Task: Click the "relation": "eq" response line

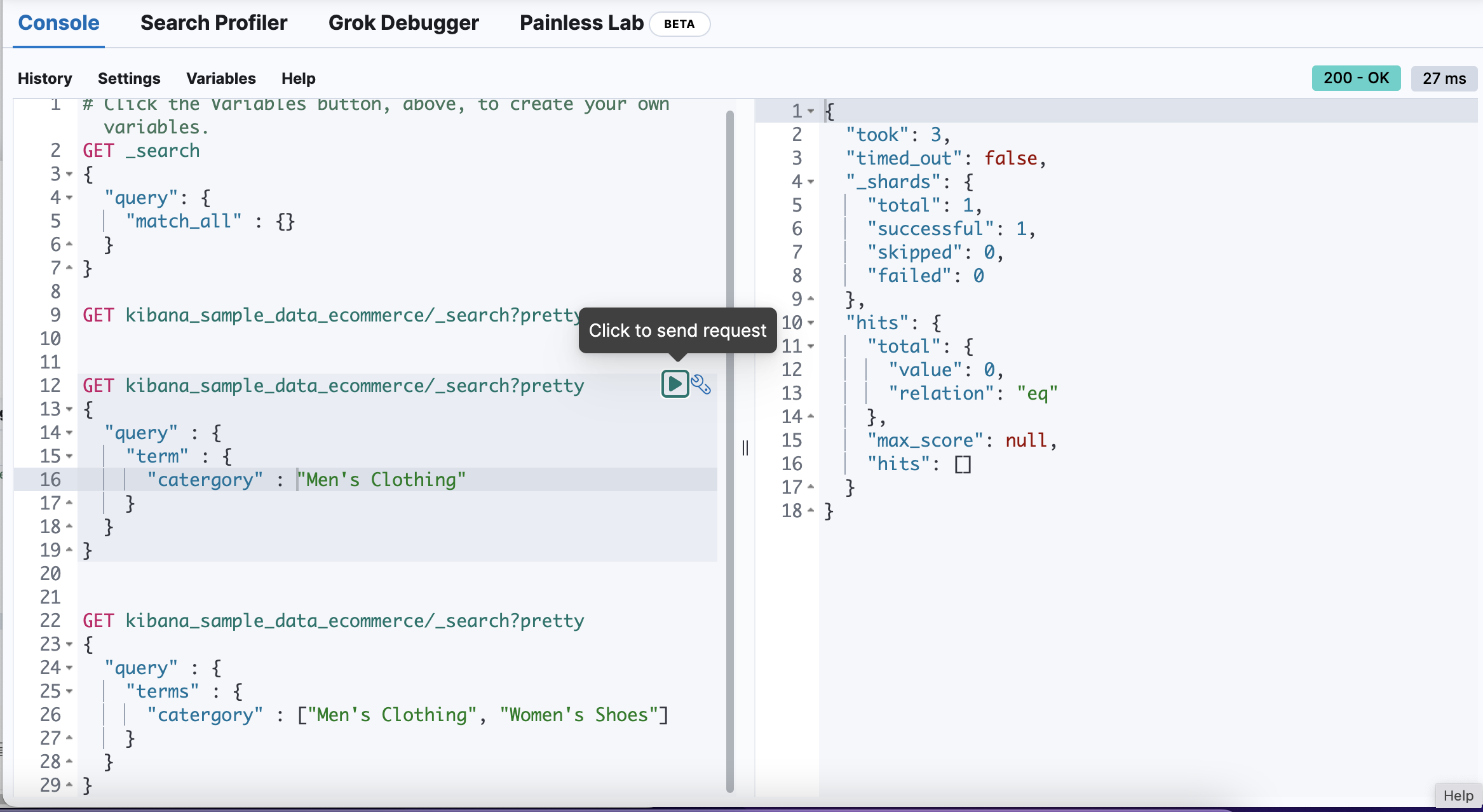Action: pos(973,393)
